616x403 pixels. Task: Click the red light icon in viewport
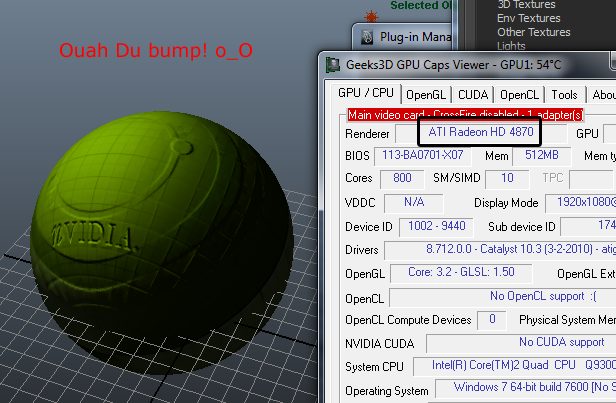coord(371,17)
